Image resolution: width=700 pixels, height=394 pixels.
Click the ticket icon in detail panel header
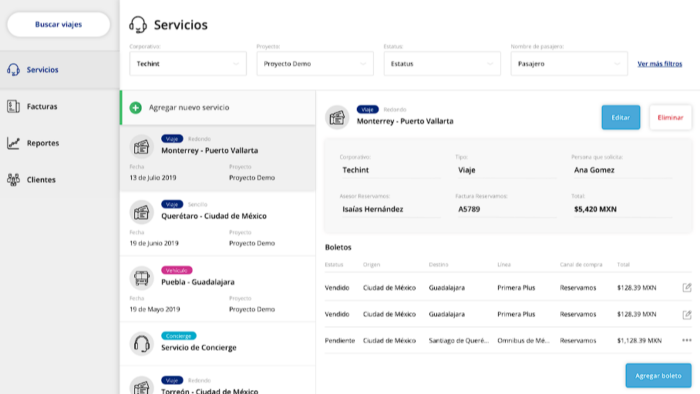tap(337, 117)
